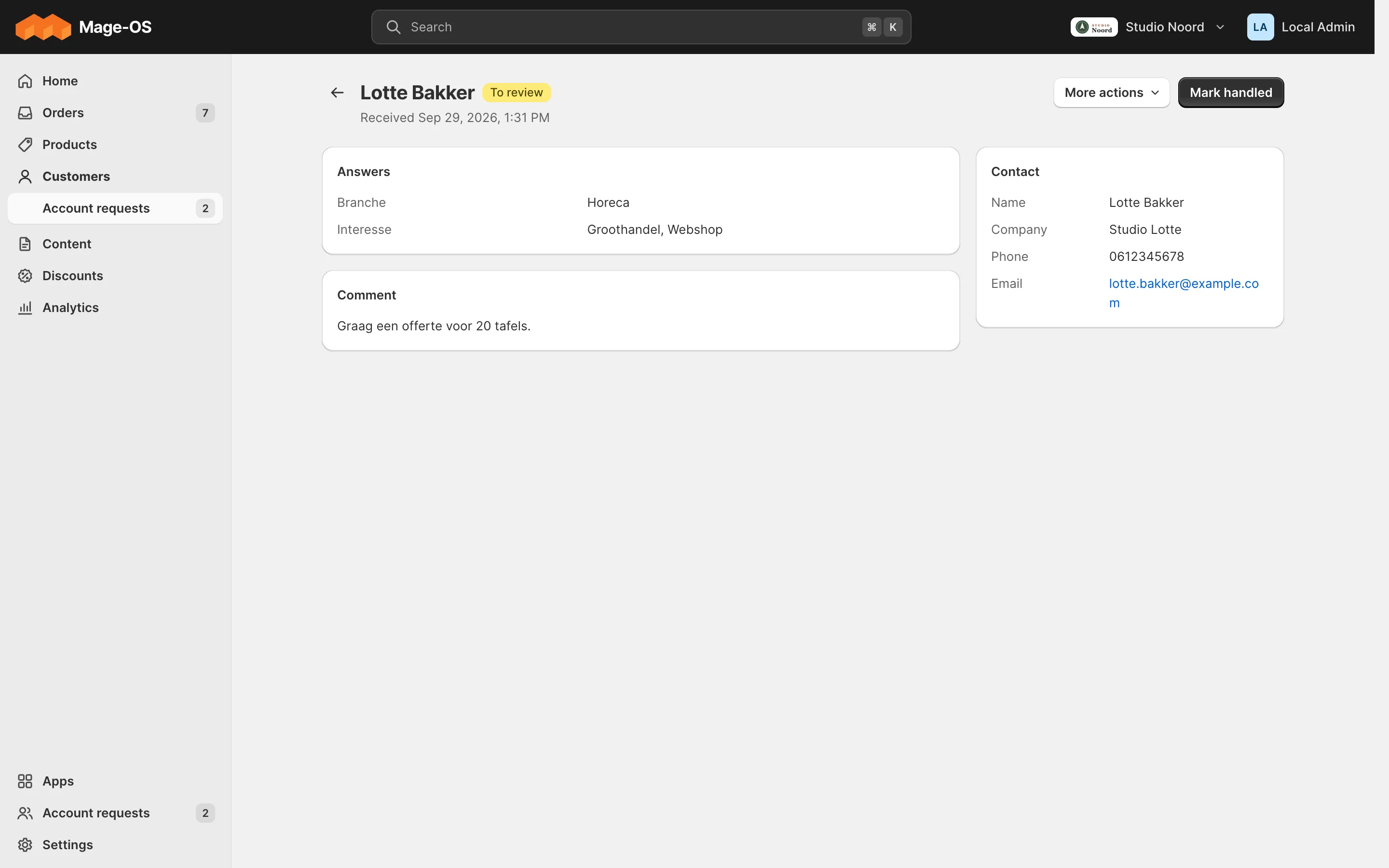Click the Settings gear icon

click(x=25, y=844)
